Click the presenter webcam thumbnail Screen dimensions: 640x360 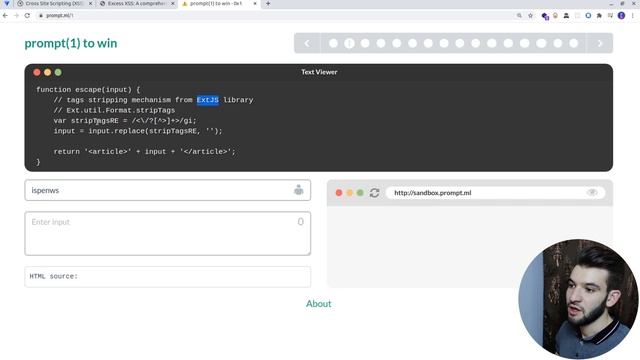pyautogui.click(x=578, y=299)
